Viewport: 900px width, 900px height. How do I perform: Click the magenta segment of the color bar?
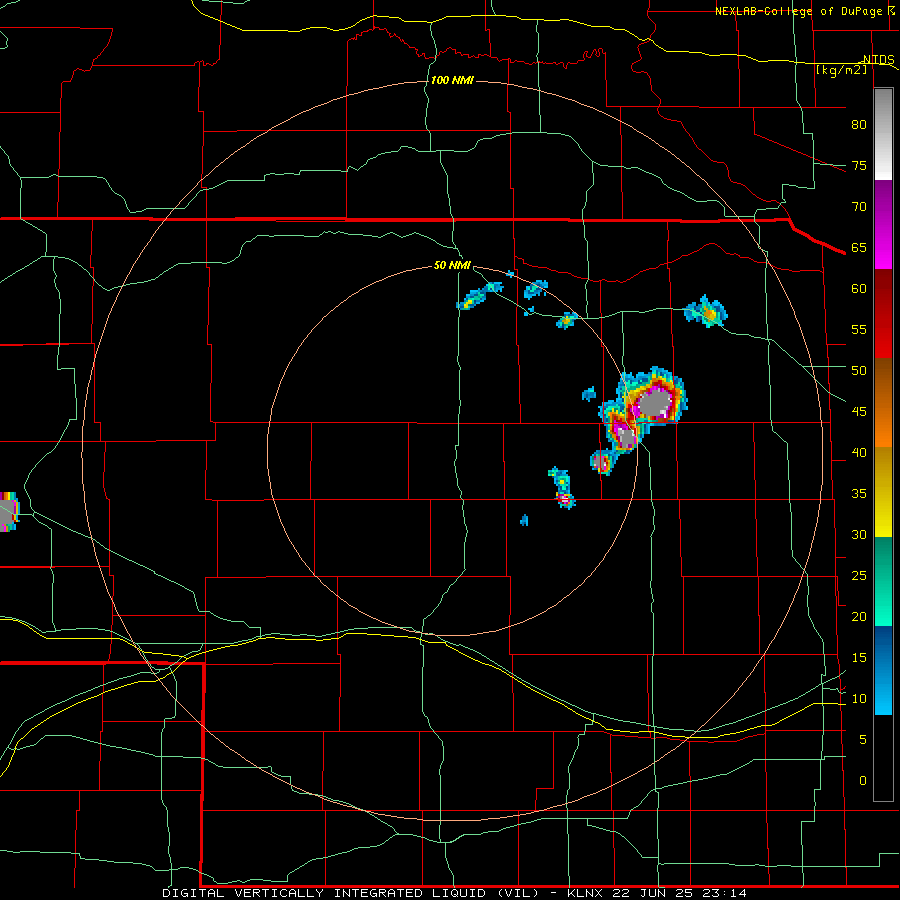[883, 224]
